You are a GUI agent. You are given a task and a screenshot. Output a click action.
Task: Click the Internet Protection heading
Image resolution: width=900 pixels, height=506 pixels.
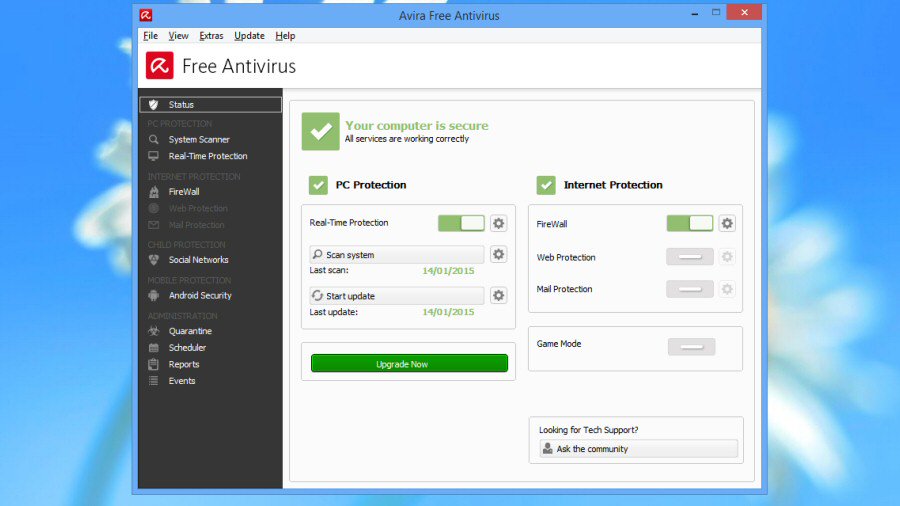click(613, 185)
